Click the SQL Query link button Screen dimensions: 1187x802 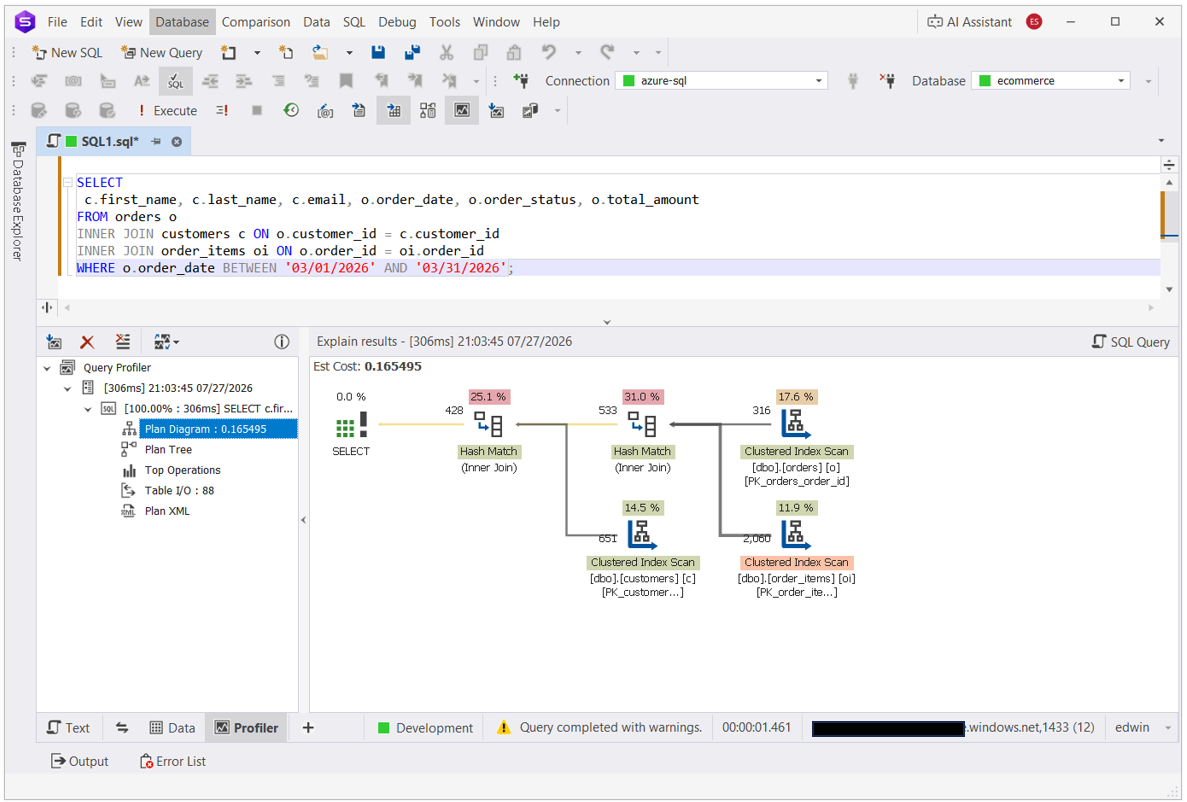[1131, 342]
